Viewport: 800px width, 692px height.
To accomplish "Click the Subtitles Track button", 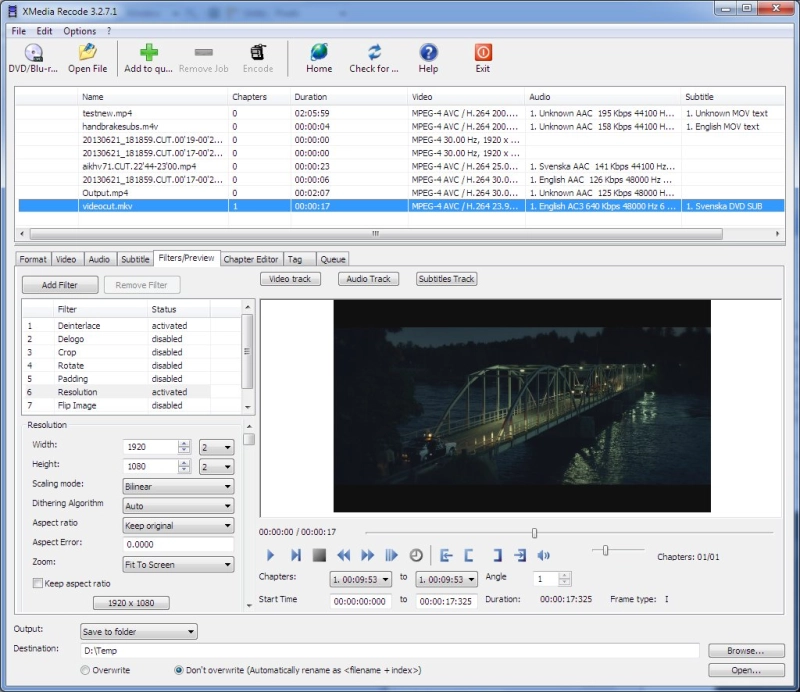I will (x=446, y=279).
